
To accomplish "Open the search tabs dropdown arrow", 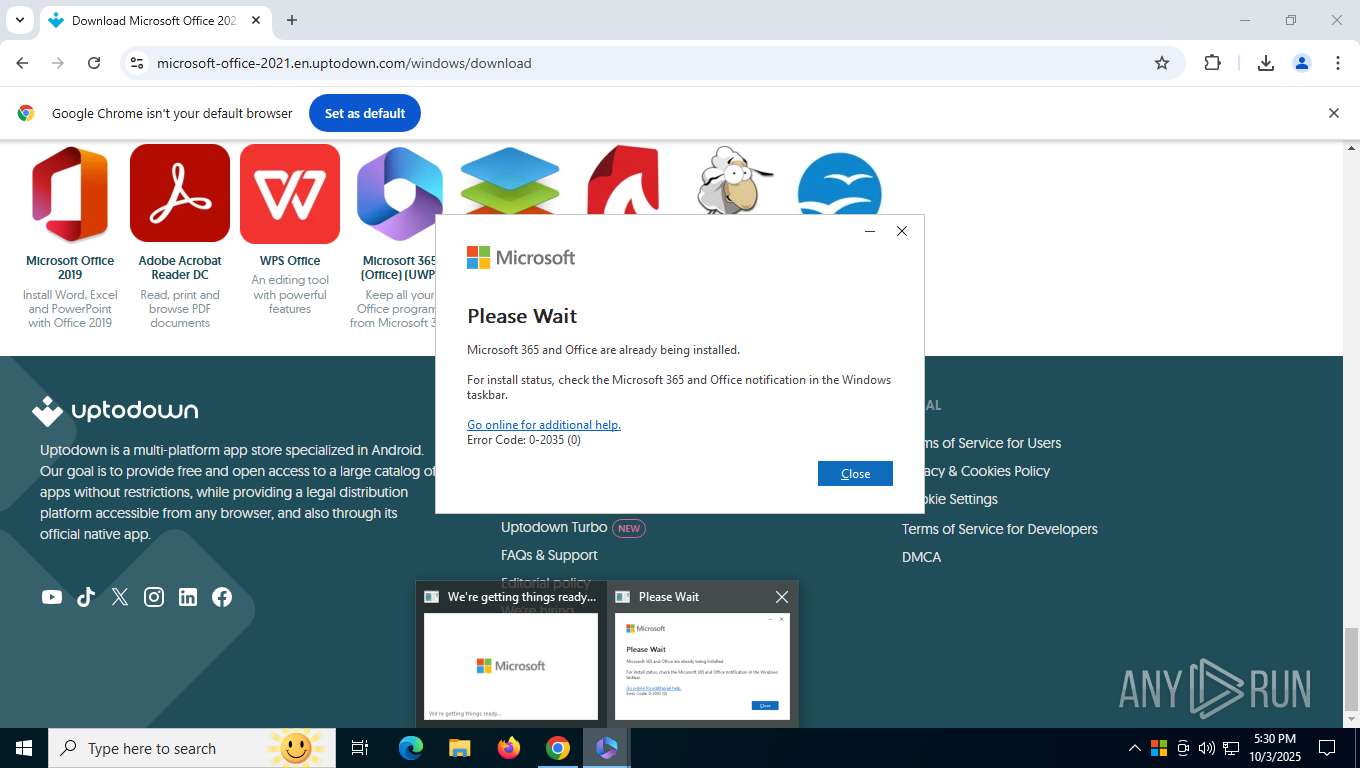I will tap(19, 20).
